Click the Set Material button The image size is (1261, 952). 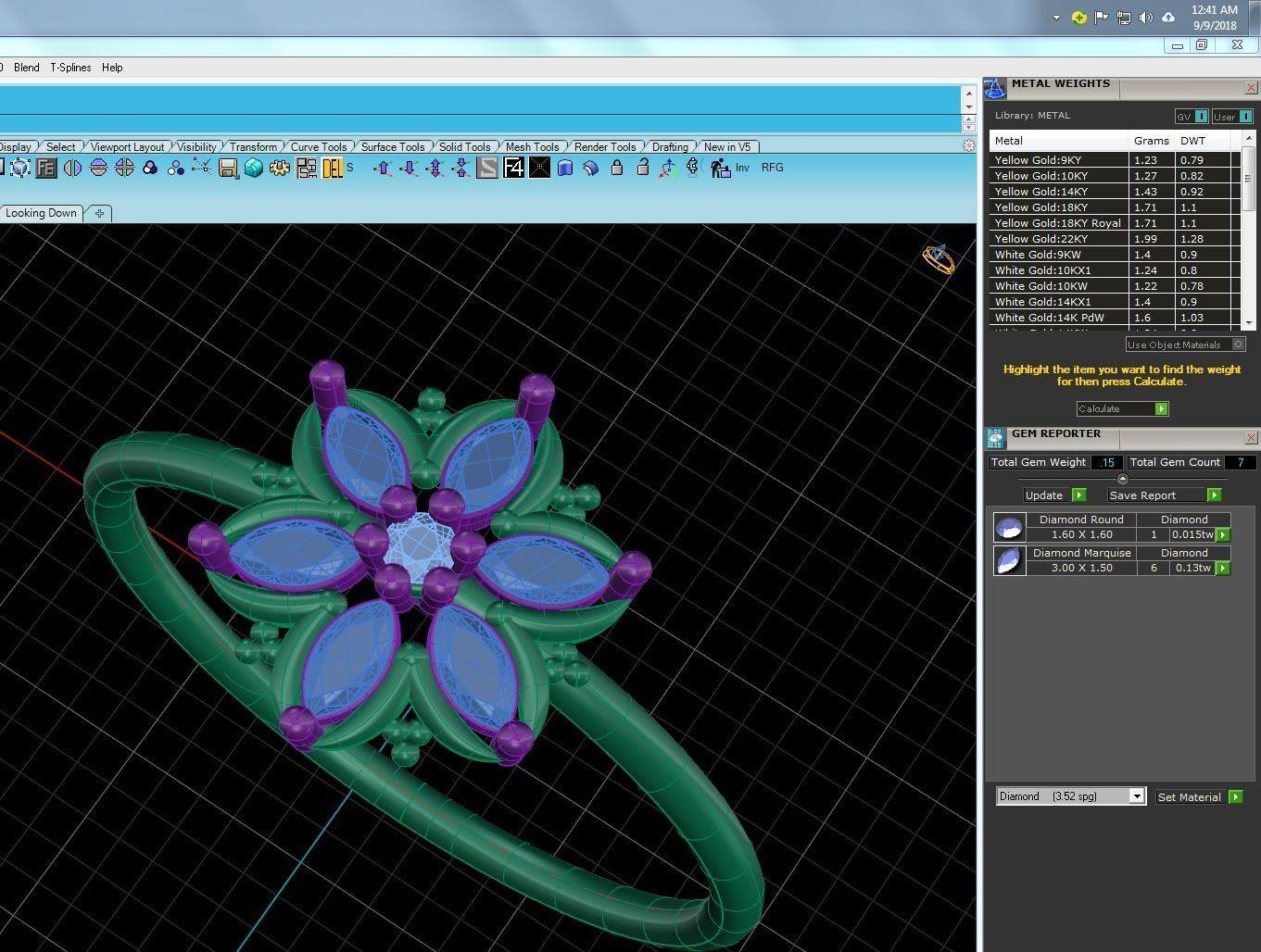(1198, 796)
